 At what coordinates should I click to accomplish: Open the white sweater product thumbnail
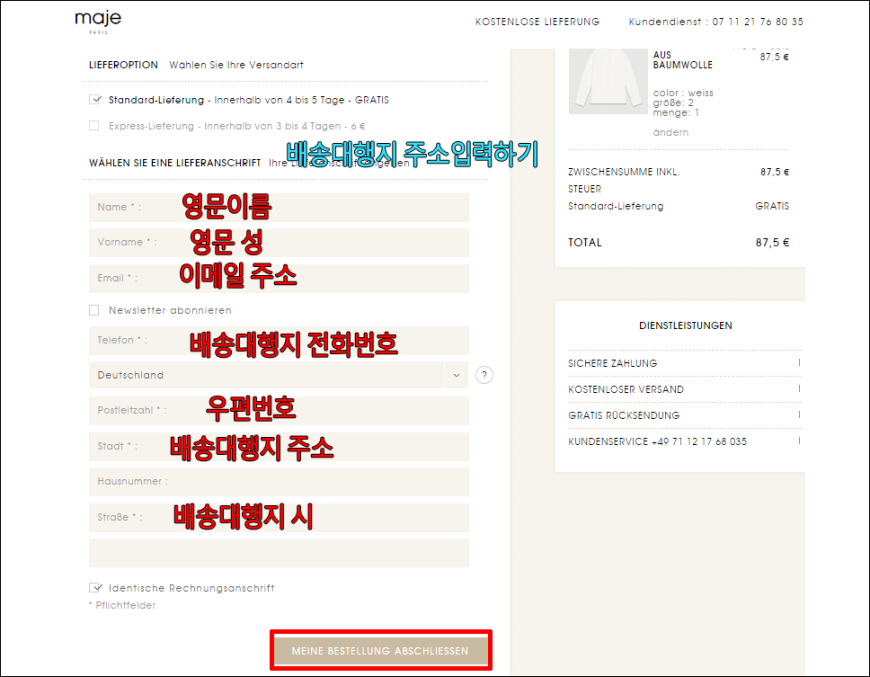pyautogui.click(x=608, y=81)
